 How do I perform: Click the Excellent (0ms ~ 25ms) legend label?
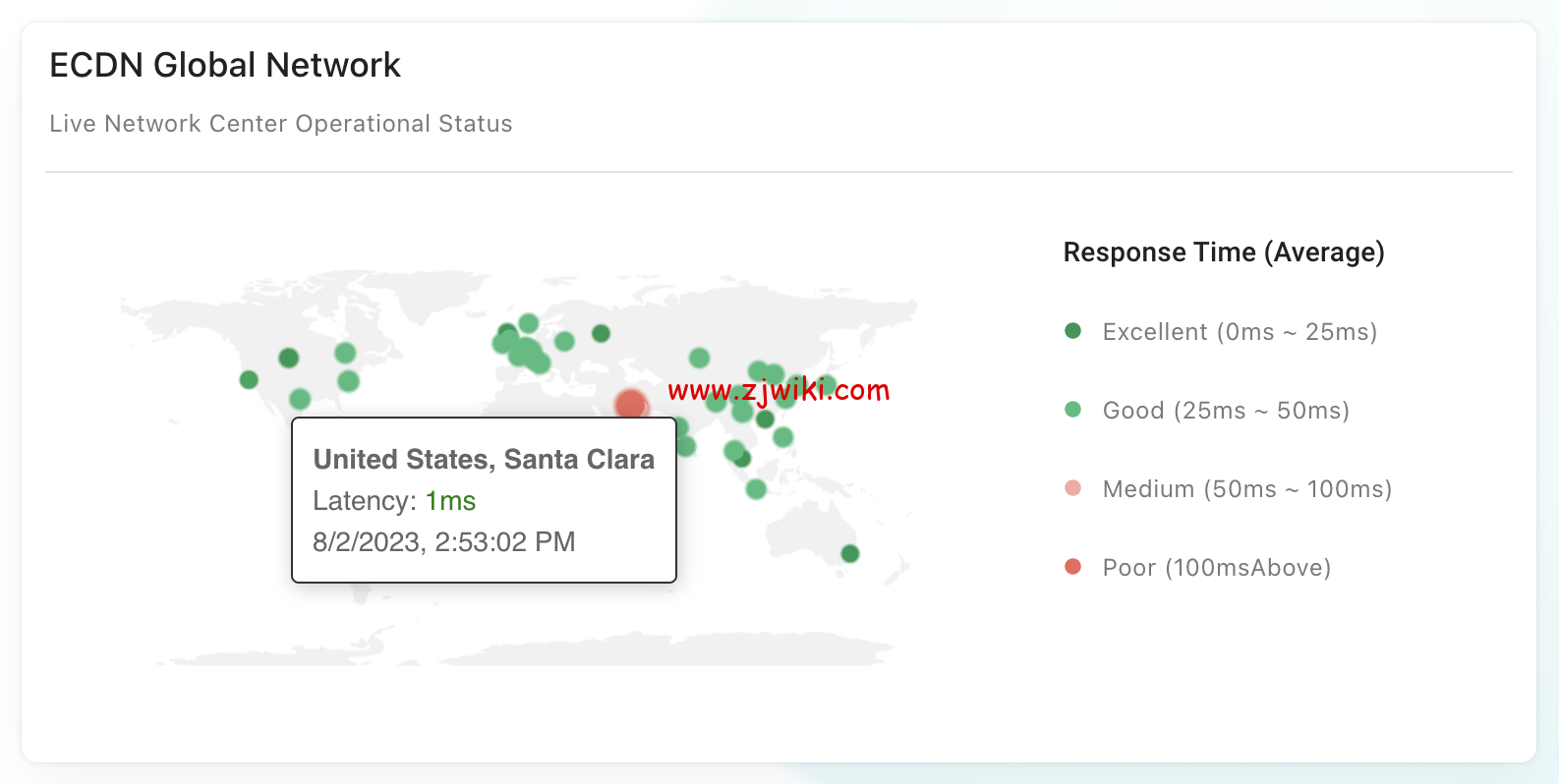pos(1240,332)
